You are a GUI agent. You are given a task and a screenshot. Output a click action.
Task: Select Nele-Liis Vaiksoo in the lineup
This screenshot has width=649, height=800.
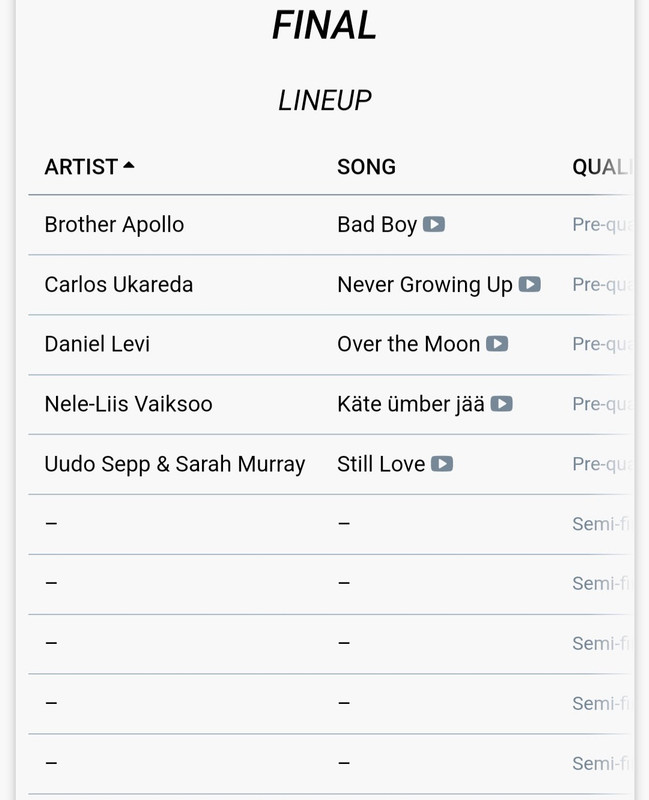pyautogui.click(x=128, y=404)
